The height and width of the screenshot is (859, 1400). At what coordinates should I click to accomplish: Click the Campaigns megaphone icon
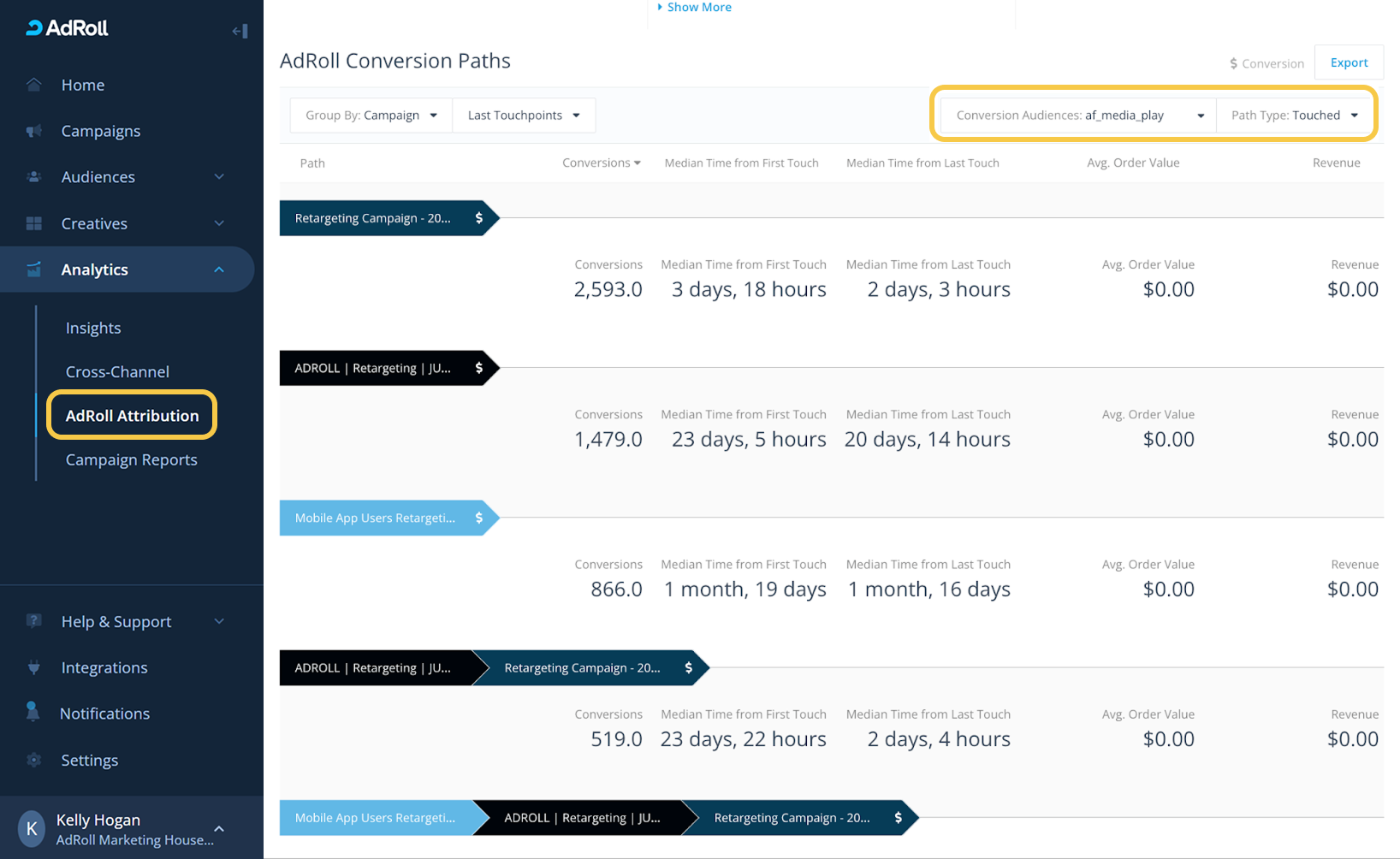(34, 131)
